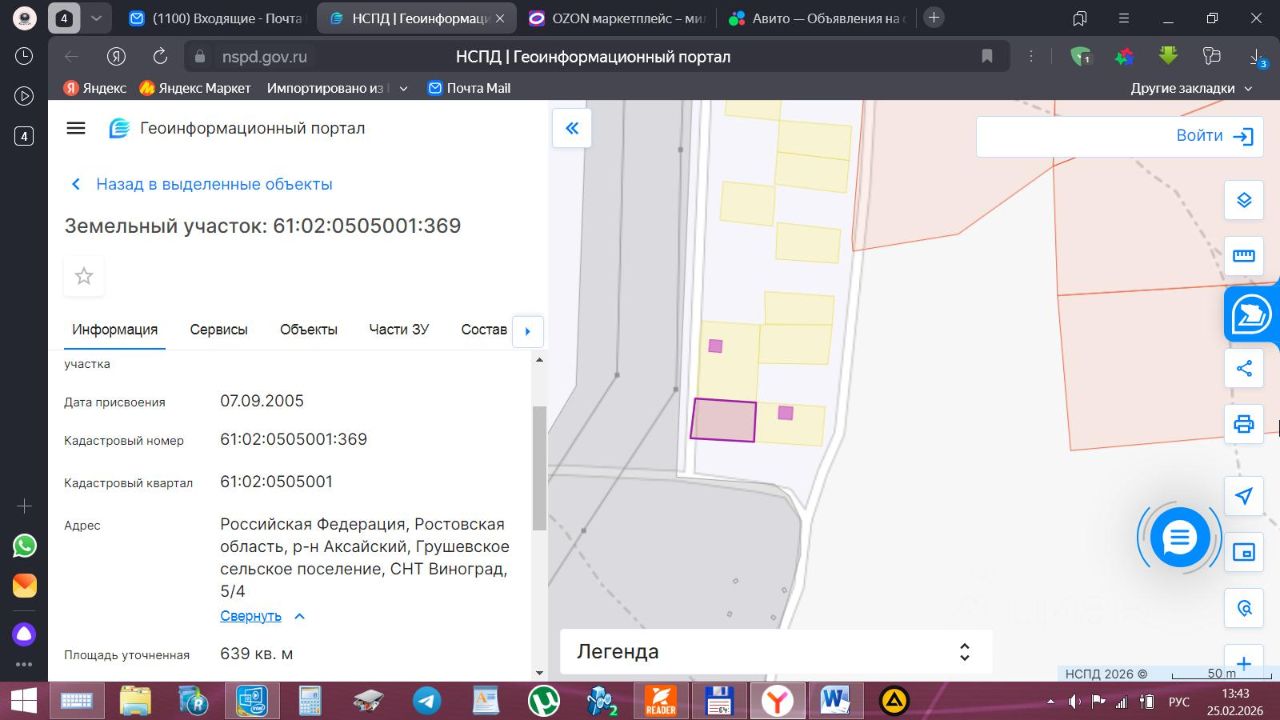Screen dimensions: 1280x720
Task: Open the Alice assistant in sidebar
Action: pos(24,633)
